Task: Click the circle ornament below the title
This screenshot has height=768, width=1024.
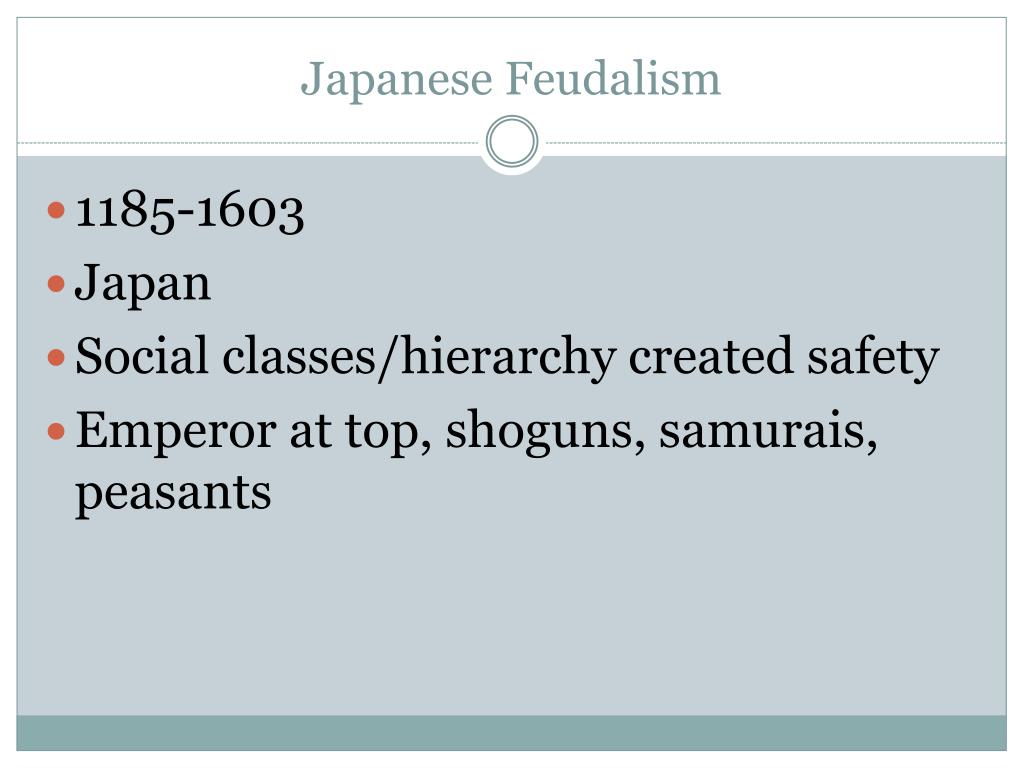Action: [x=512, y=141]
